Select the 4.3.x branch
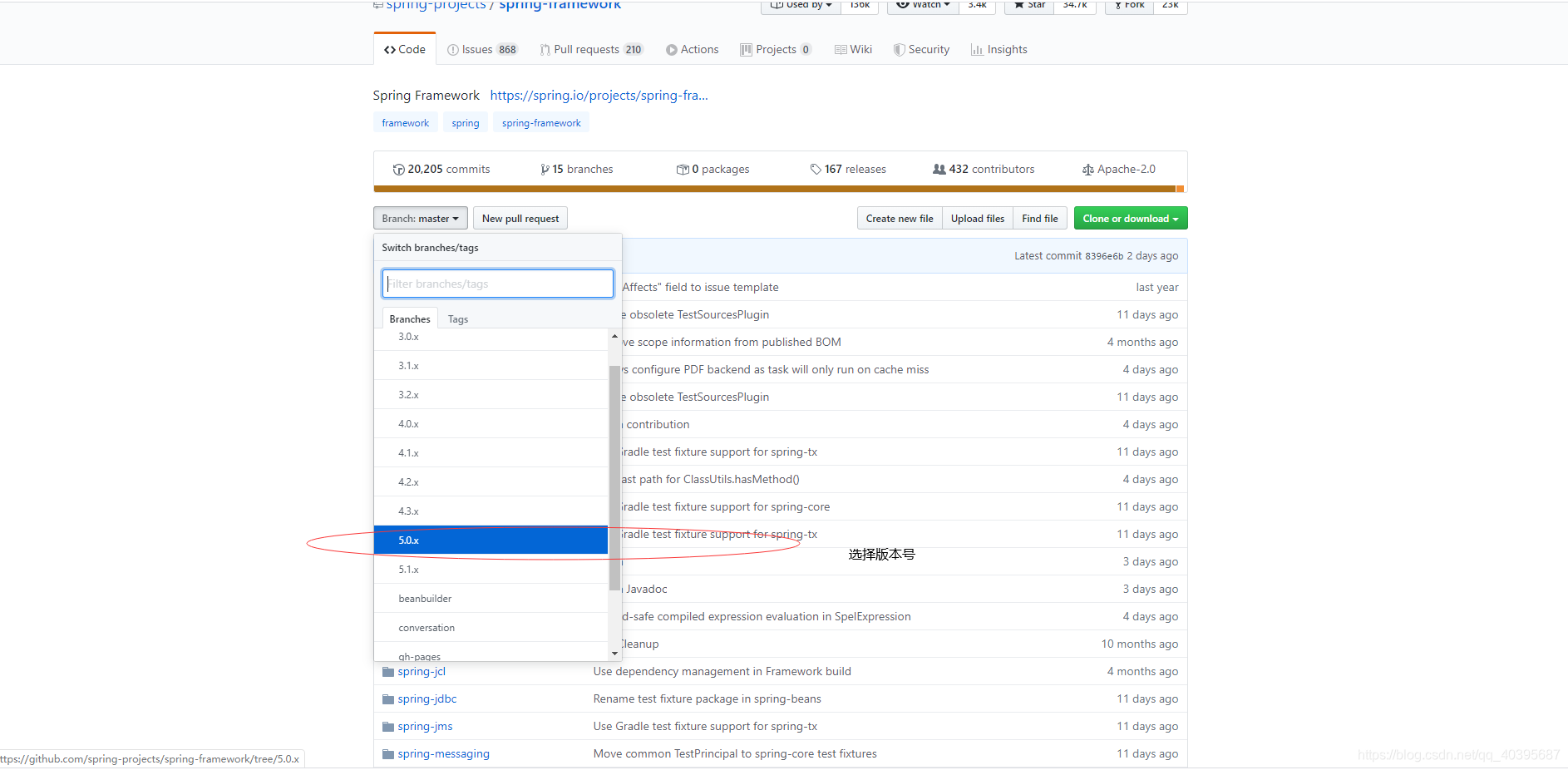Screen dimensions: 1568x770 (491, 511)
